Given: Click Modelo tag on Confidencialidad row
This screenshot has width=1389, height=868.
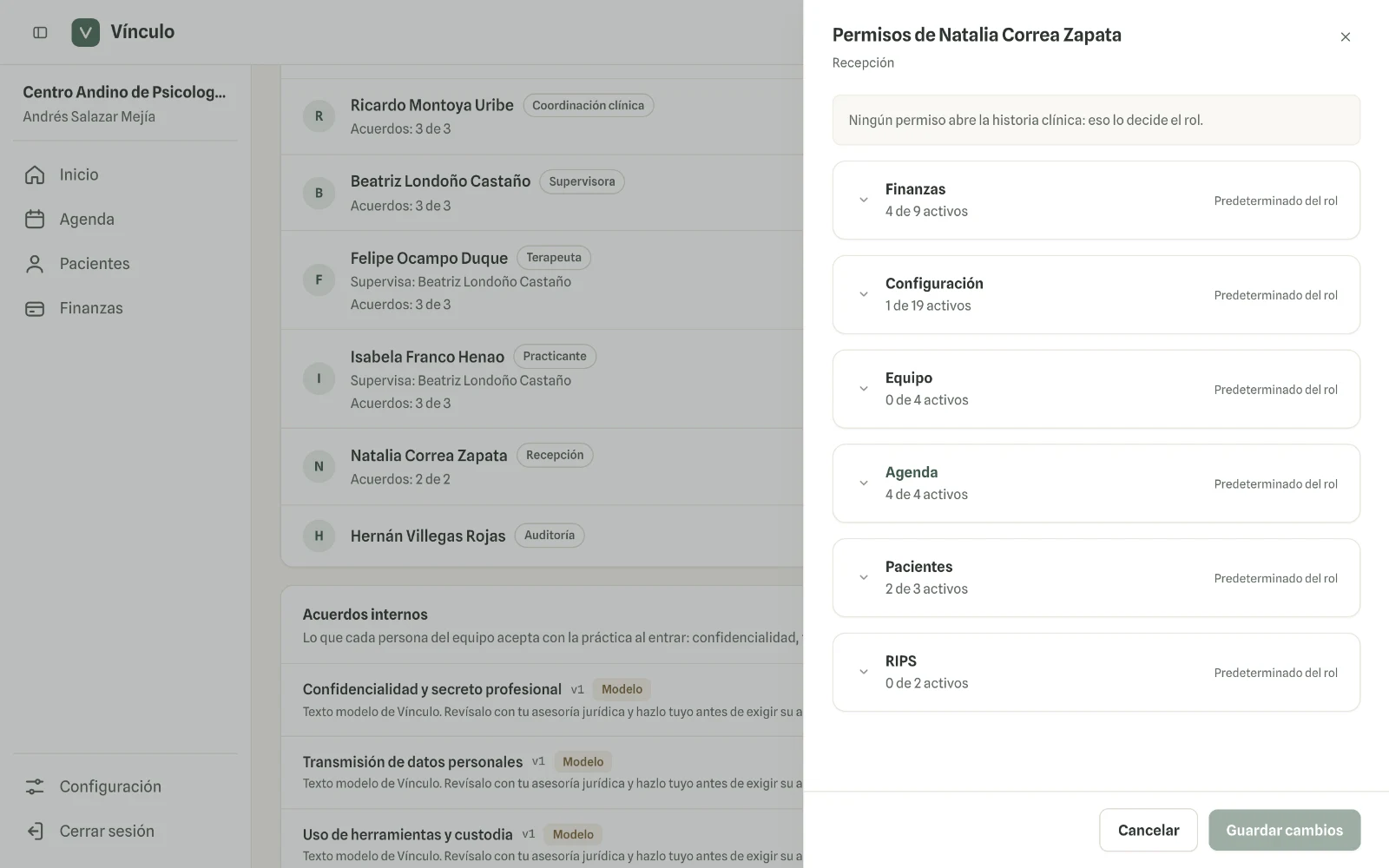Looking at the screenshot, I should pos(622,689).
